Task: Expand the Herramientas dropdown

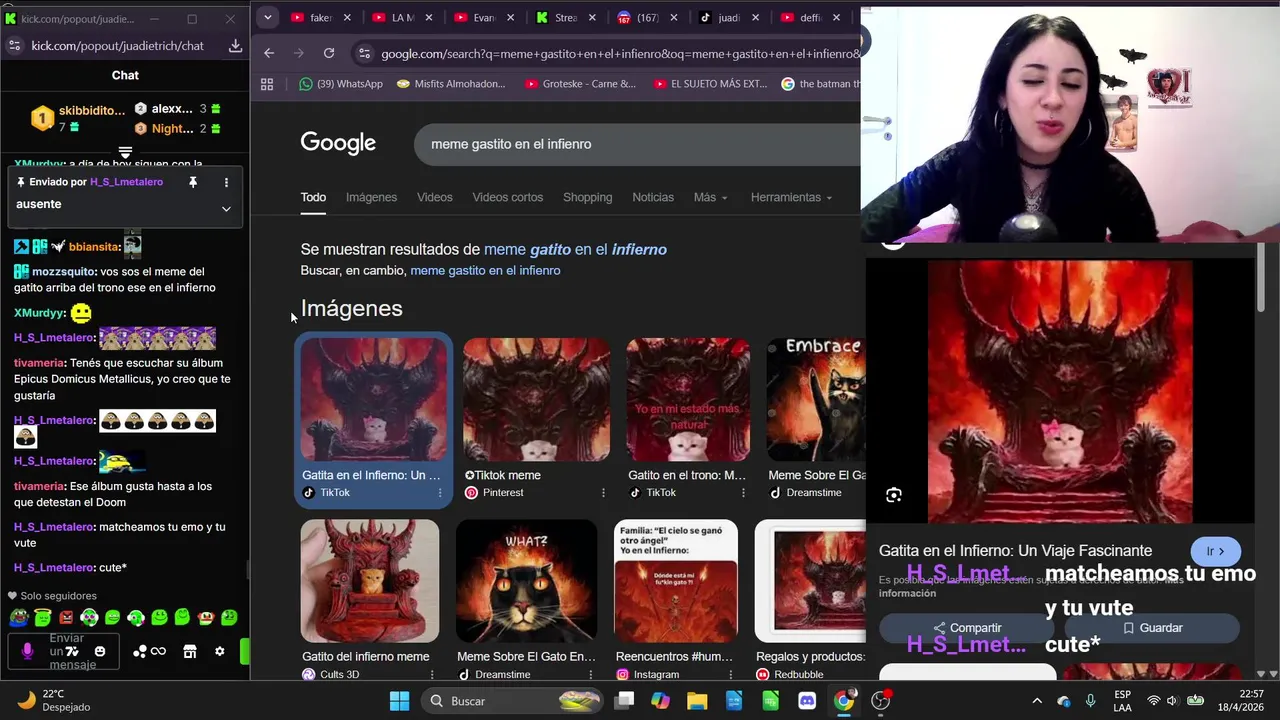Action: click(791, 197)
